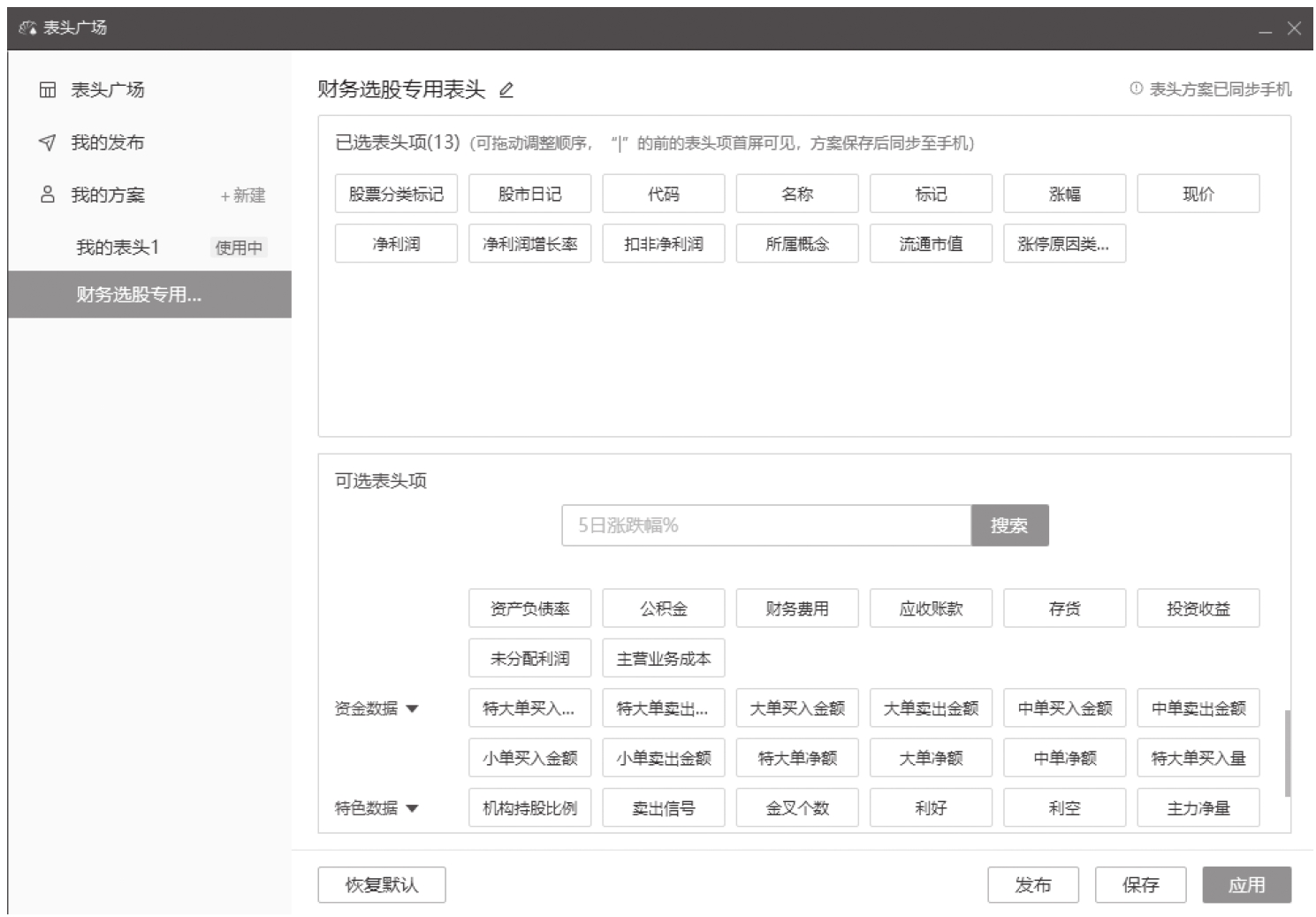Select the 标记 selected header
The height and width of the screenshot is (917, 1316).
[x=931, y=194]
